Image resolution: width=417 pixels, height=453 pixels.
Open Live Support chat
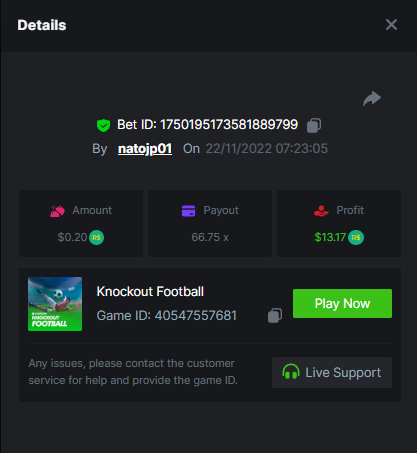332,372
